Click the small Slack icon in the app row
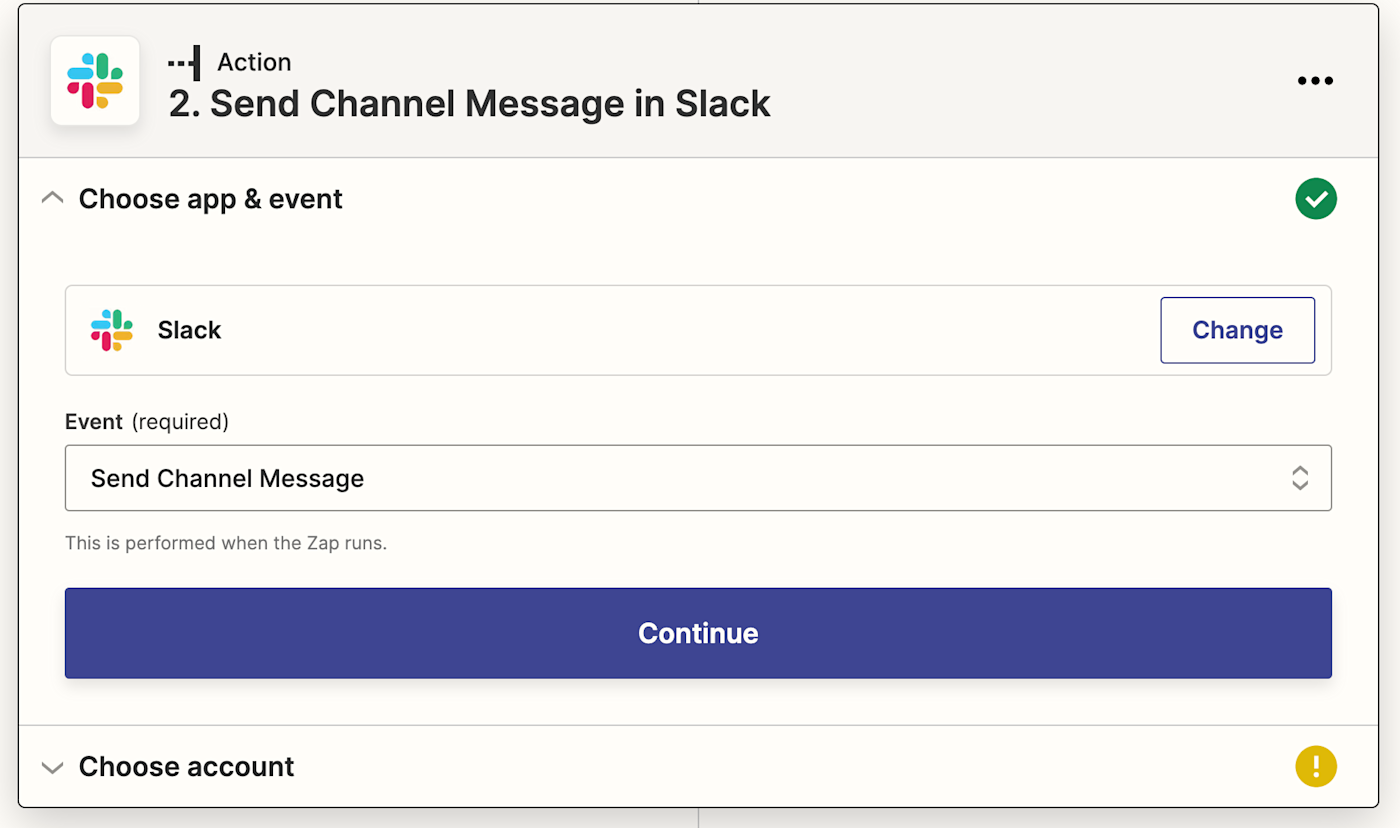This screenshot has width=1400, height=828. click(x=111, y=330)
